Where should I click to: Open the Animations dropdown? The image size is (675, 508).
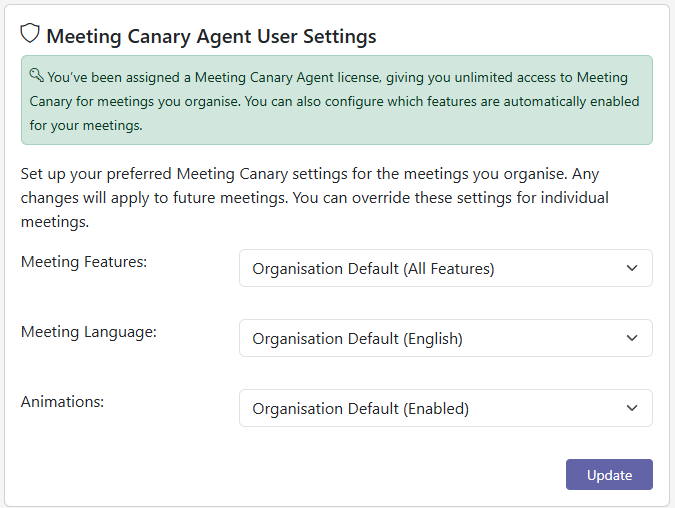[445, 408]
